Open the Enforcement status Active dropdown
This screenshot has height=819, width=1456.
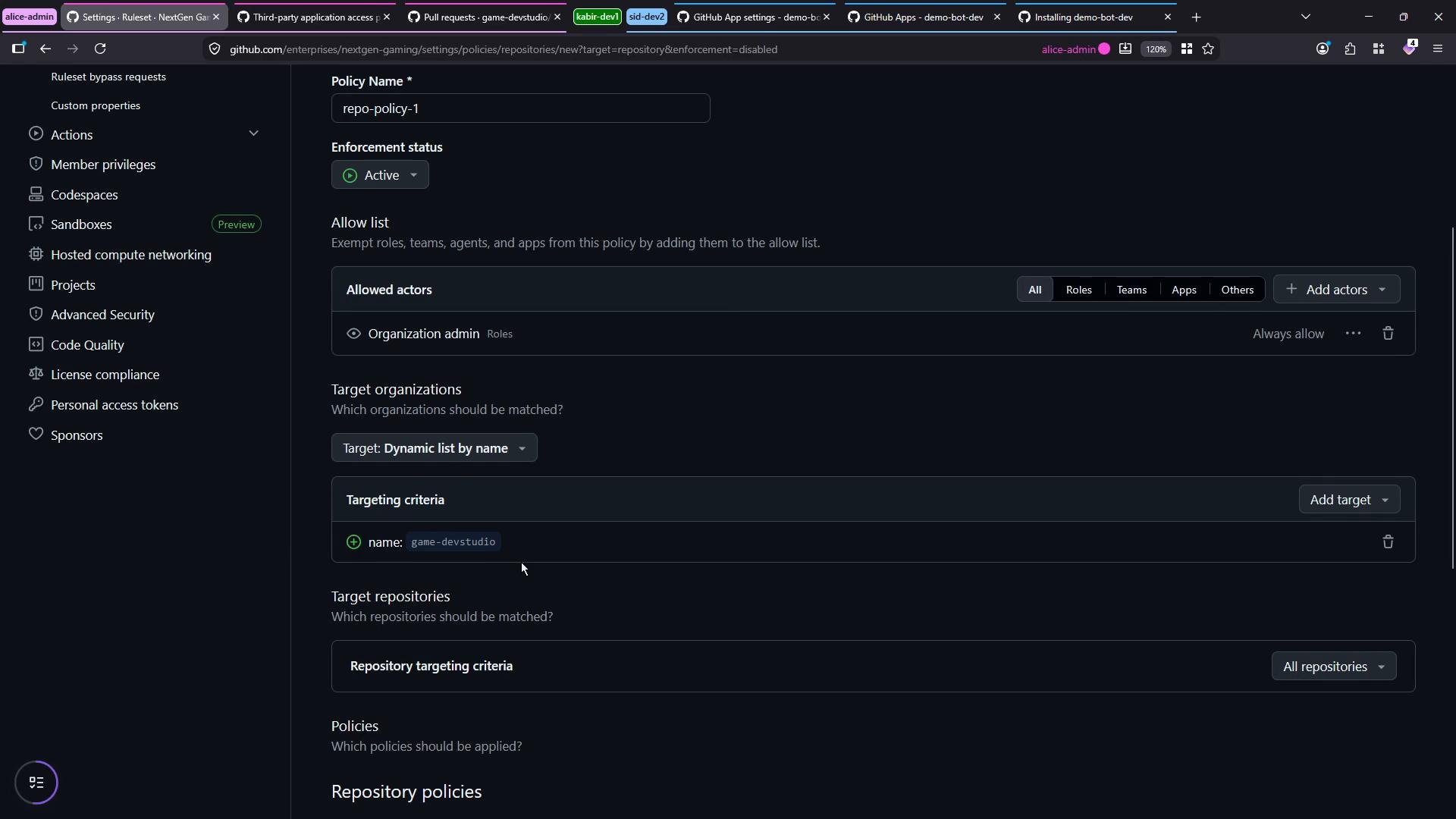coord(380,175)
